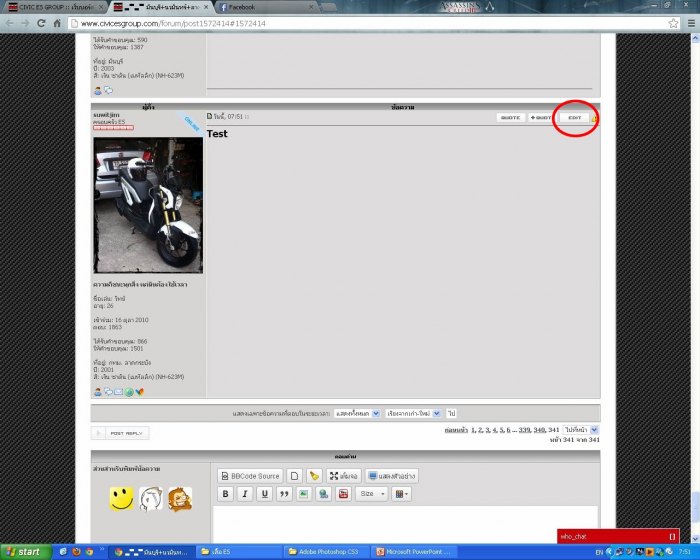Open the small post link icon beside the 07:51 timestamp

click(209, 116)
